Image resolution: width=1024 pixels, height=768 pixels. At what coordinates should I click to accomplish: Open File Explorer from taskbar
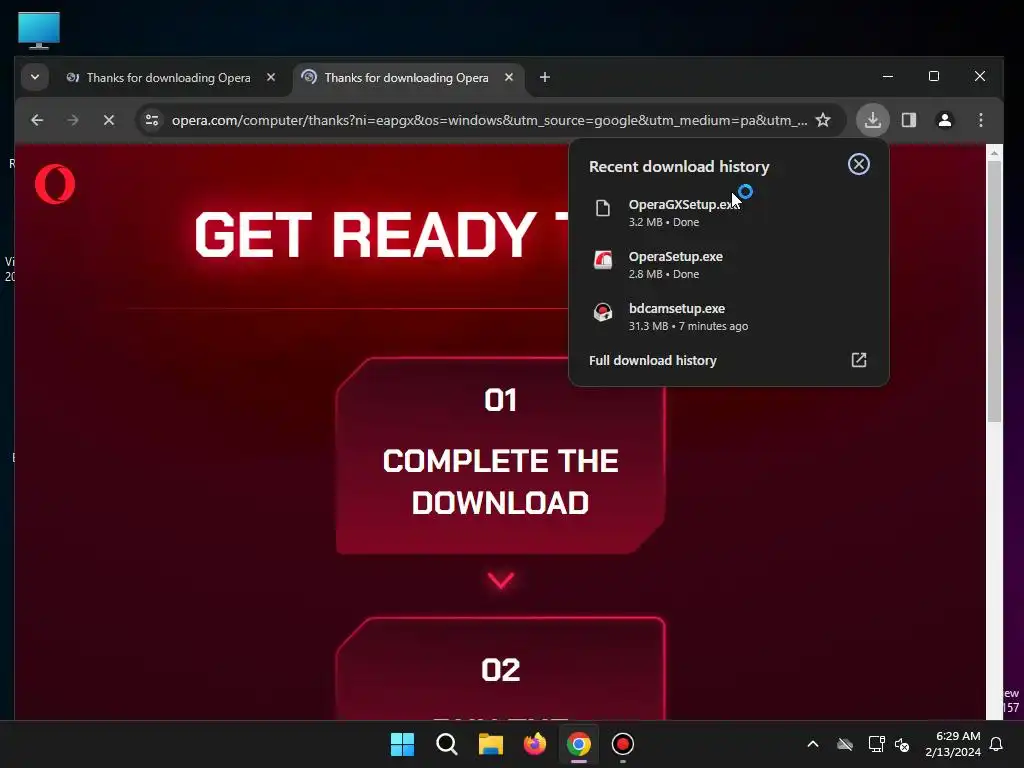pos(490,744)
